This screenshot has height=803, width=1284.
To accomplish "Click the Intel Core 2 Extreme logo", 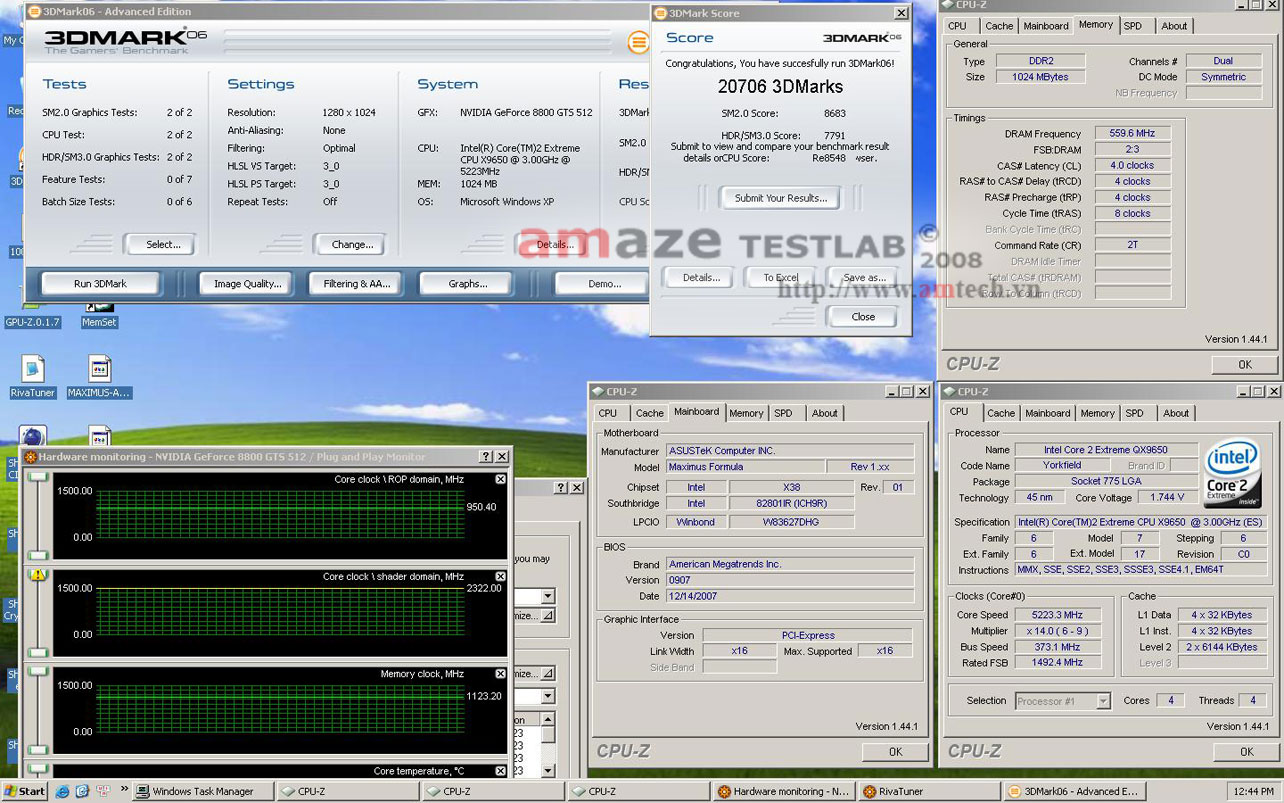I will 1232,474.
